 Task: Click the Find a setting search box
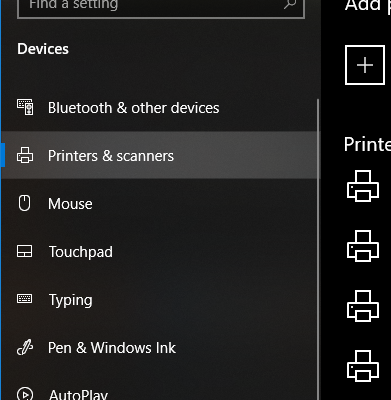(161, 7)
